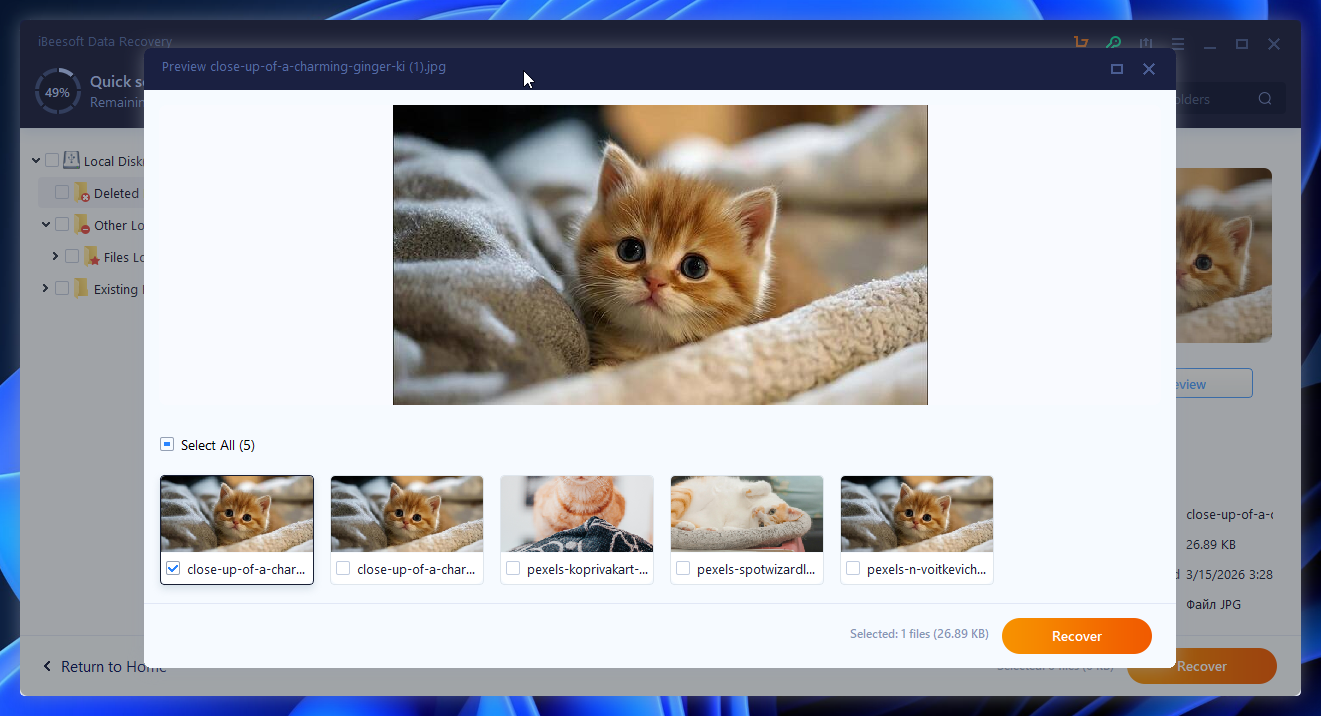Viewport: 1321px width, 716px height.
Task: Click the green key activation icon
Action: point(1113,43)
